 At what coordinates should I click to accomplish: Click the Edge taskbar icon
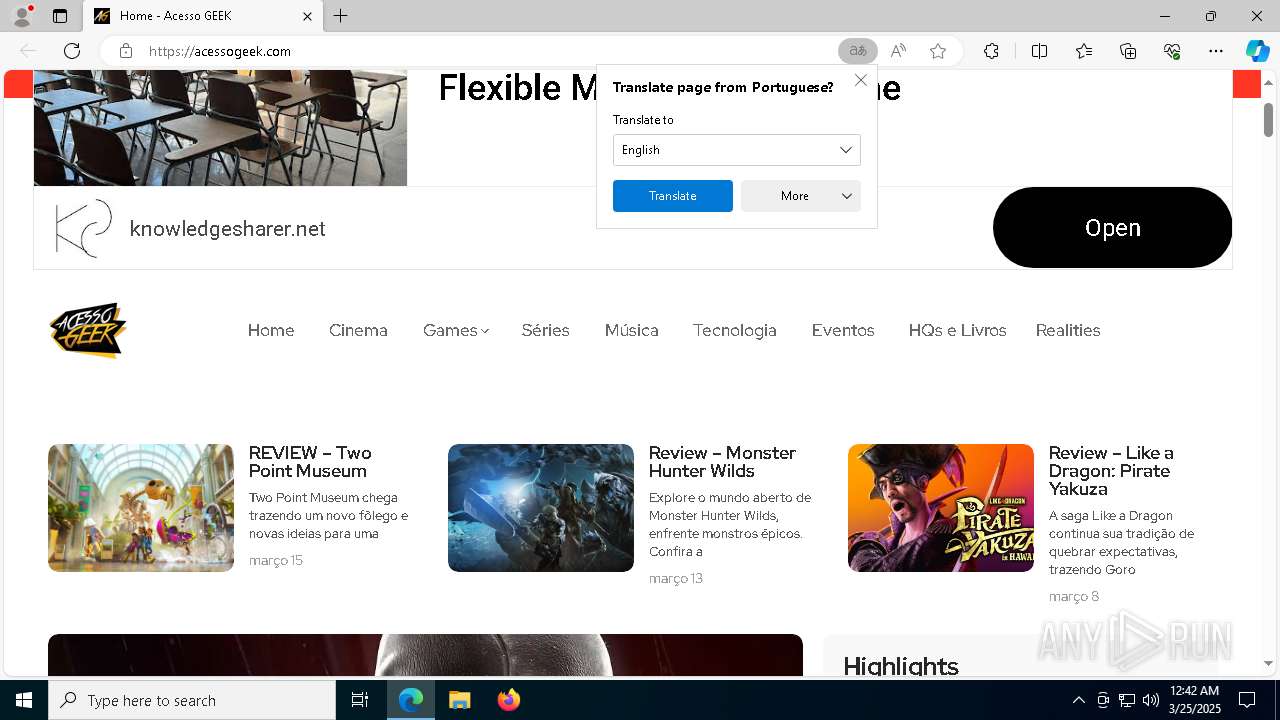[411, 700]
